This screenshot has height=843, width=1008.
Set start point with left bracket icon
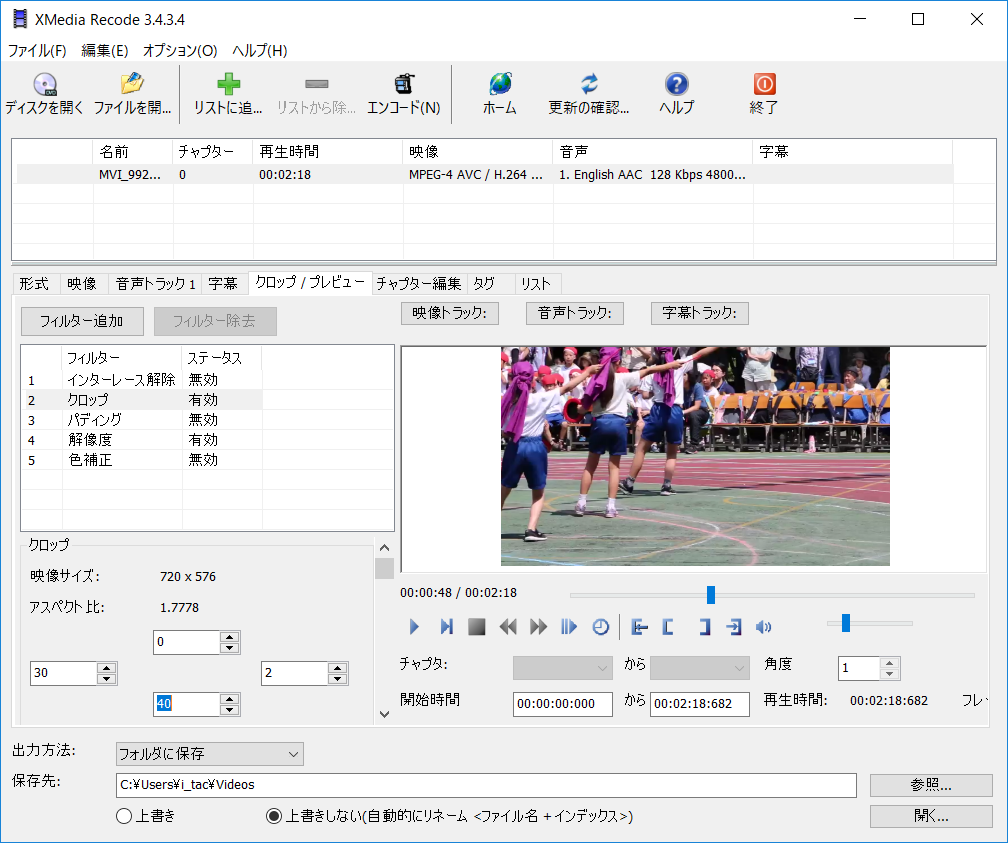coord(668,627)
